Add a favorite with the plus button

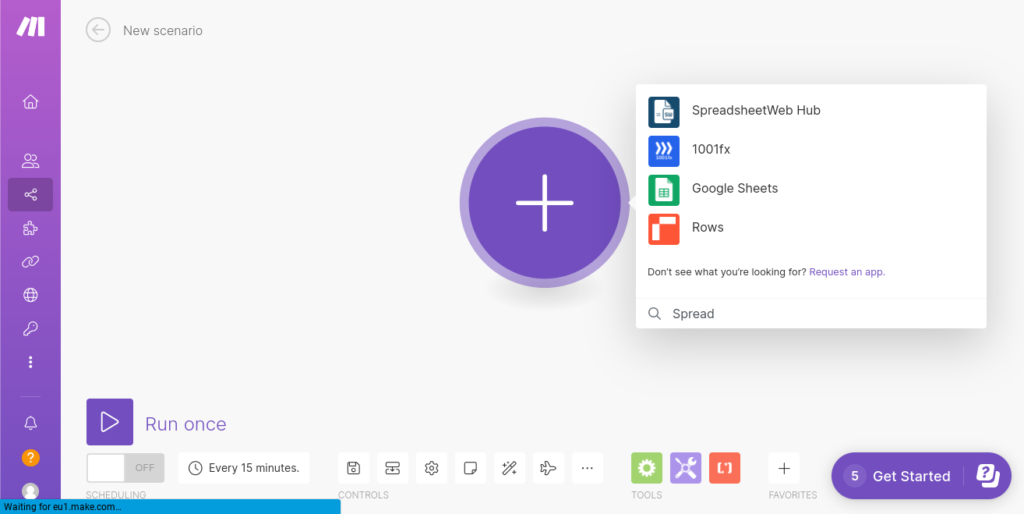pos(784,468)
